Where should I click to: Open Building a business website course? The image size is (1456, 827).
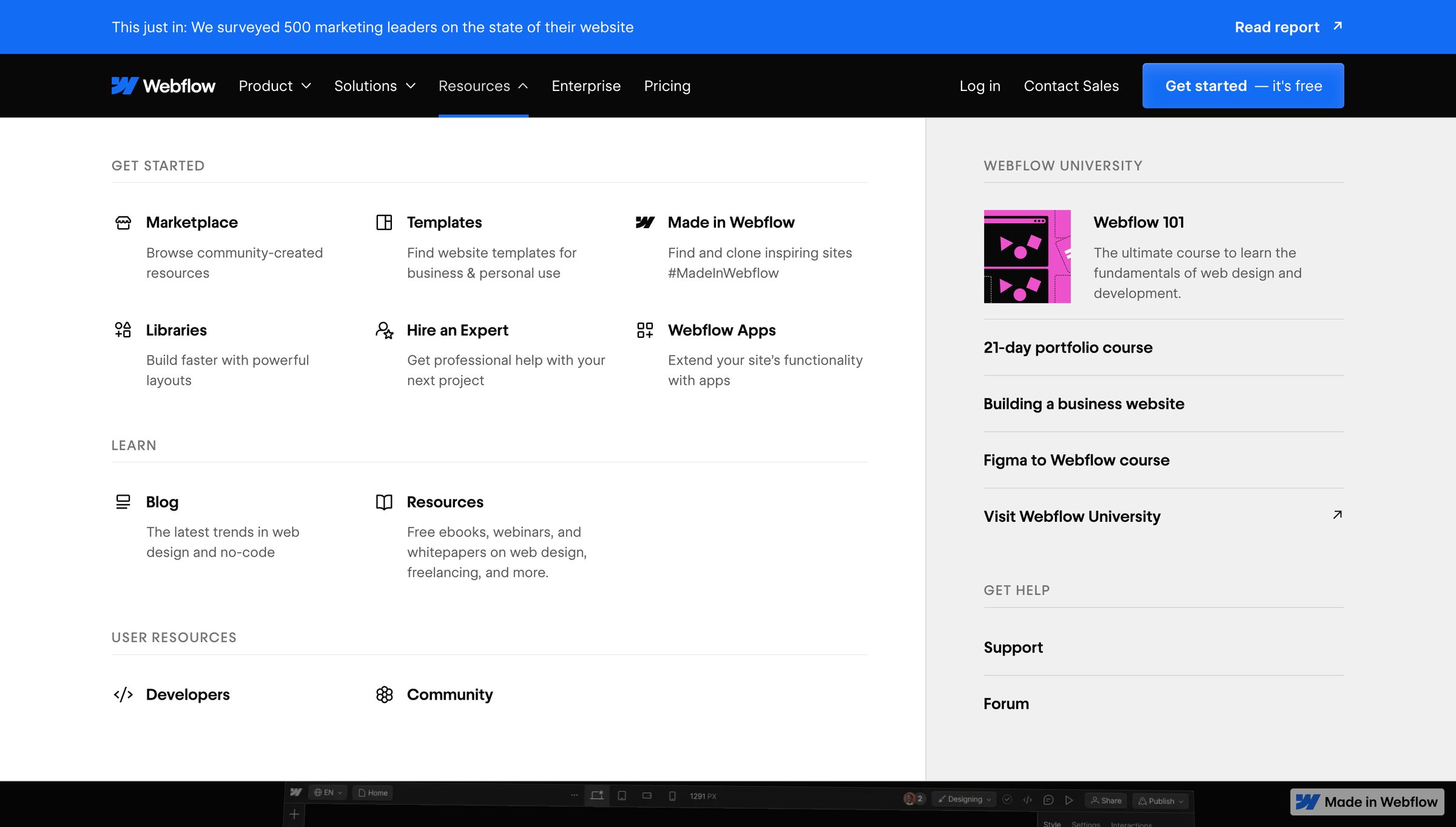tap(1084, 403)
